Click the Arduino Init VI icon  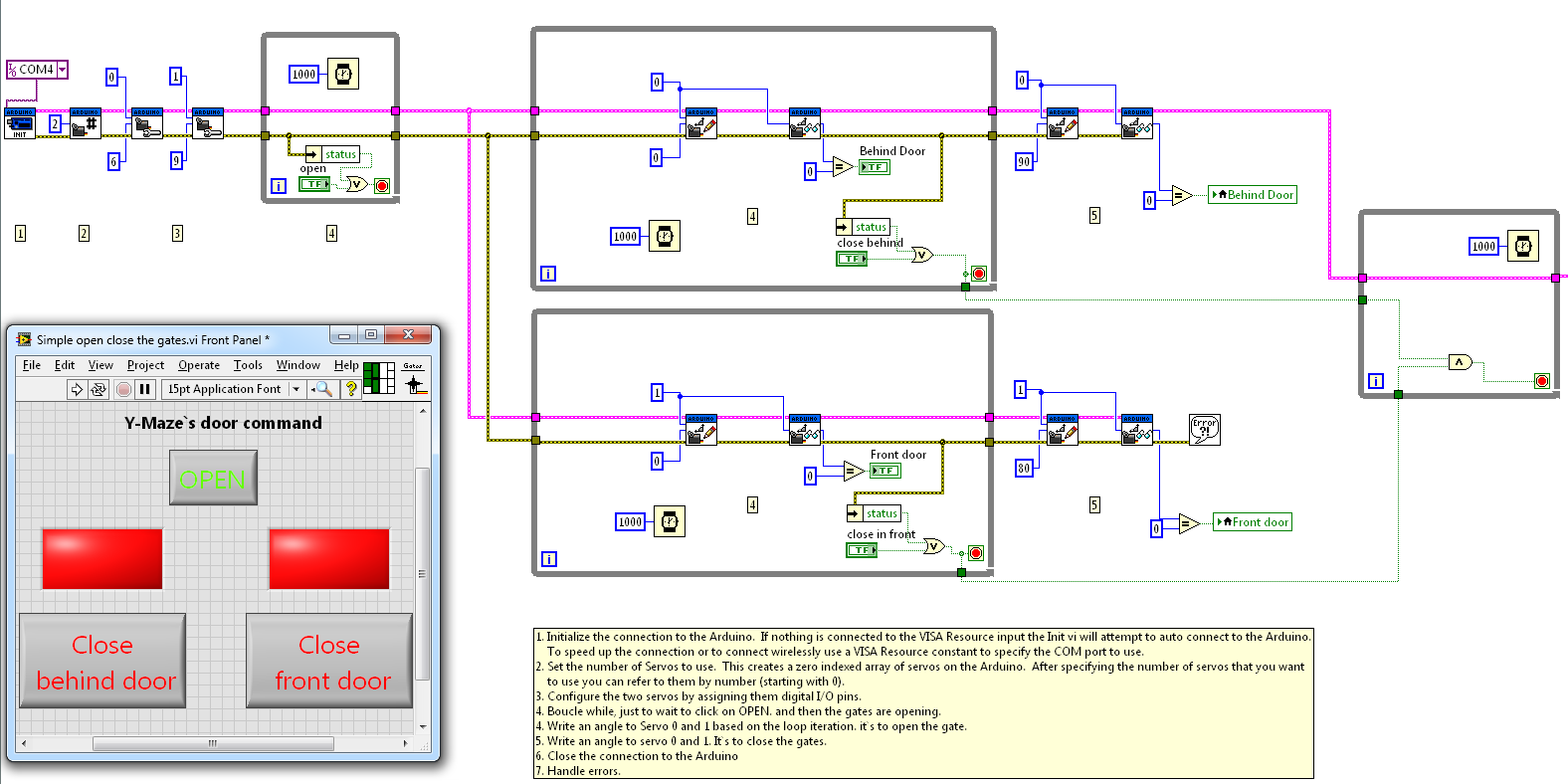coord(20,123)
